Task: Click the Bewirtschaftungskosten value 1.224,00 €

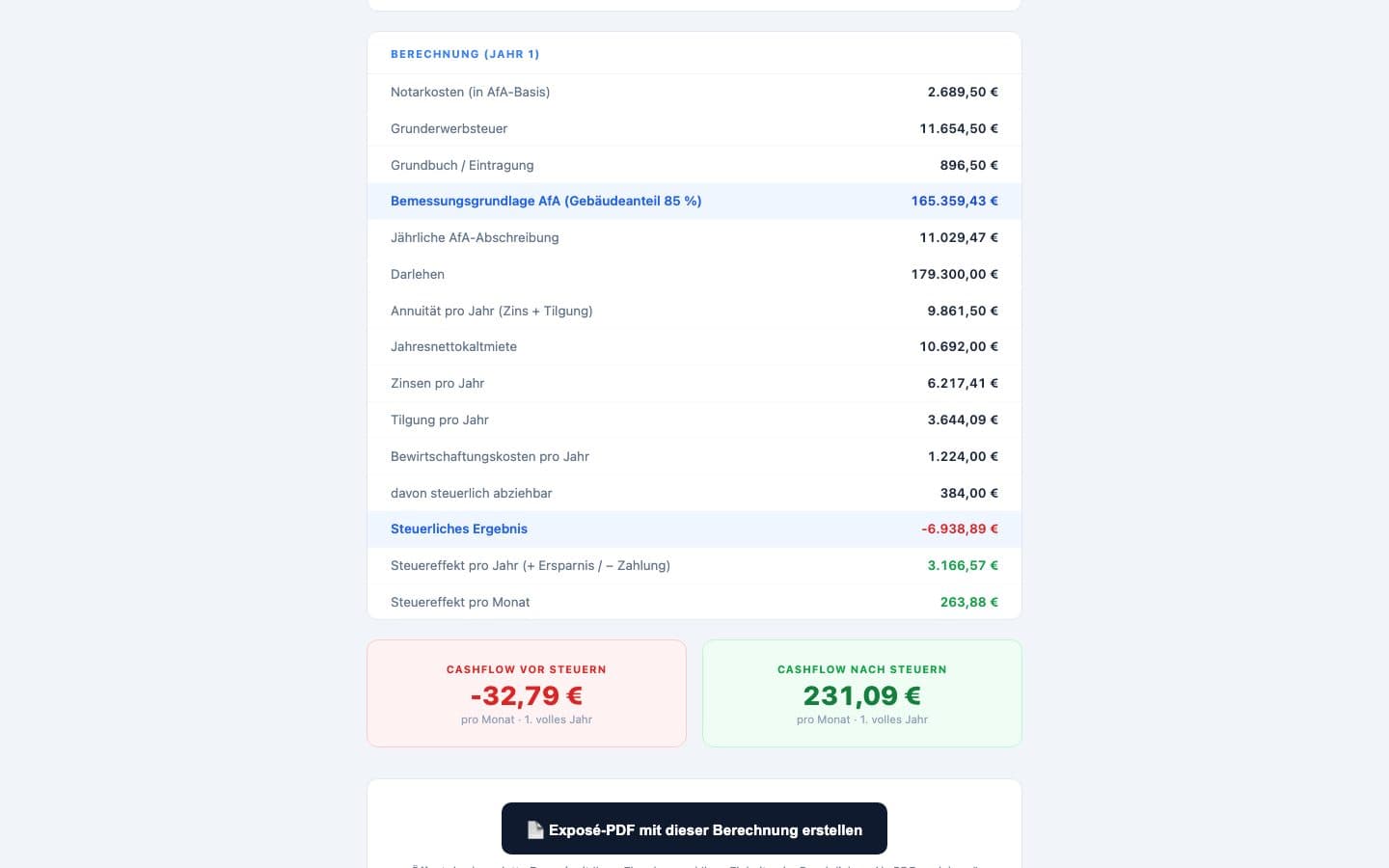Action: 963,456
